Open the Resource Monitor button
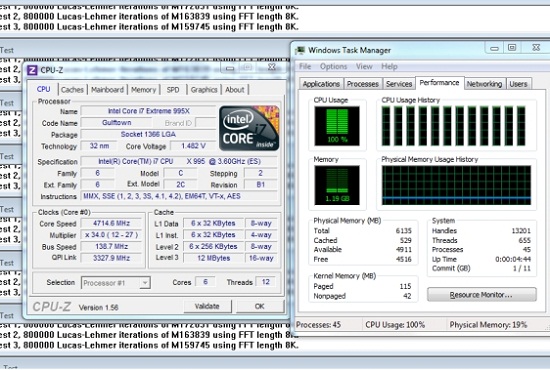 coord(481,295)
